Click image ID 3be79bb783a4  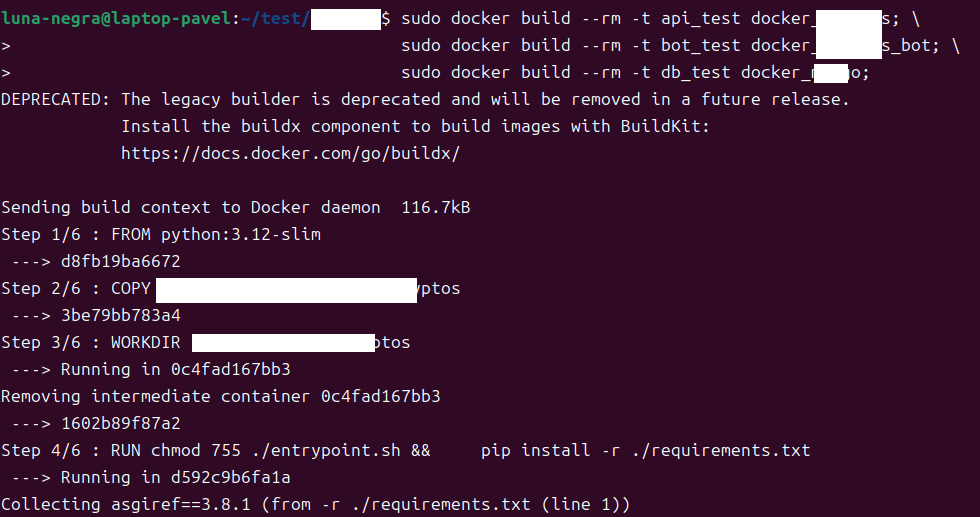[x=120, y=315]
